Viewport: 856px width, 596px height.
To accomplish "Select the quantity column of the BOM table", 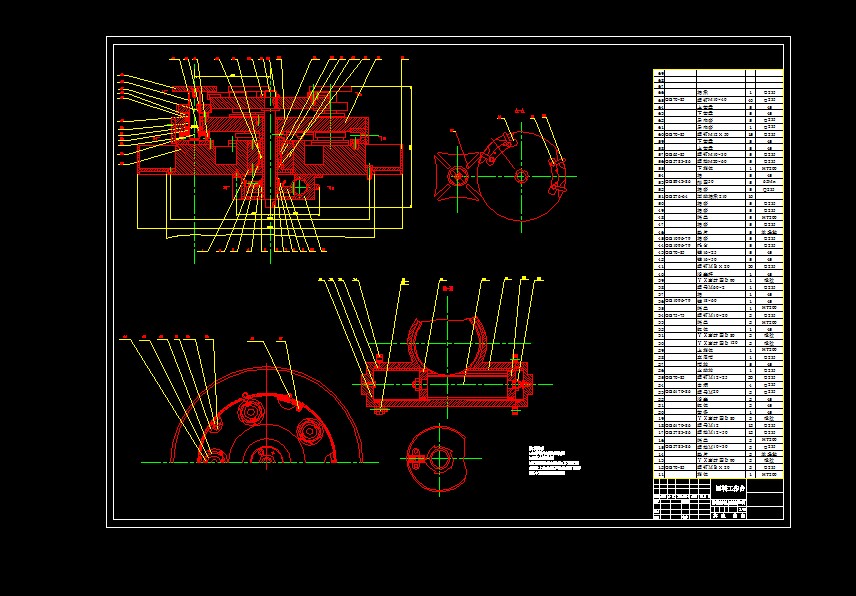I will click(744, 250).
